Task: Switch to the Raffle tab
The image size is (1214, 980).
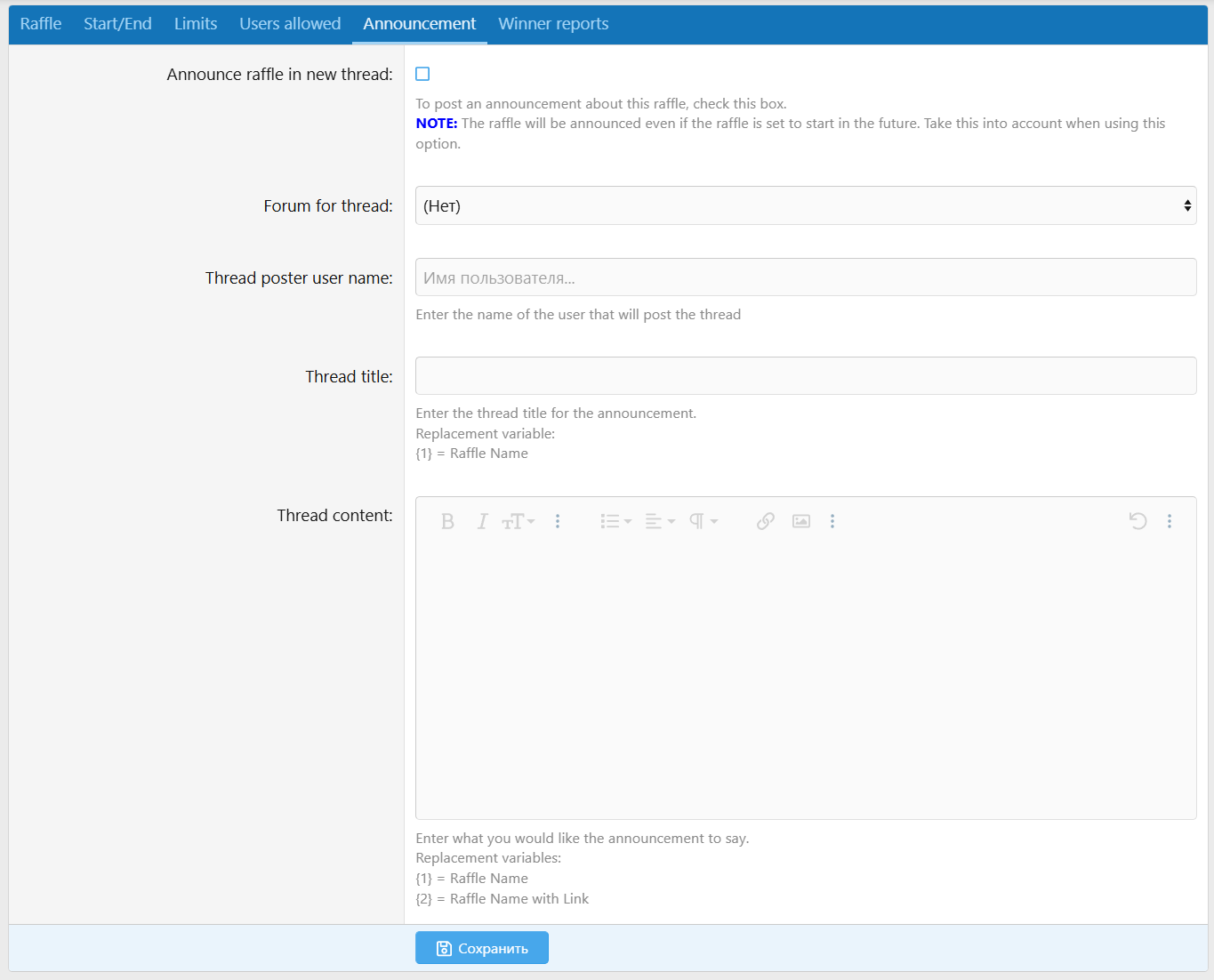Action: (41, 24)
